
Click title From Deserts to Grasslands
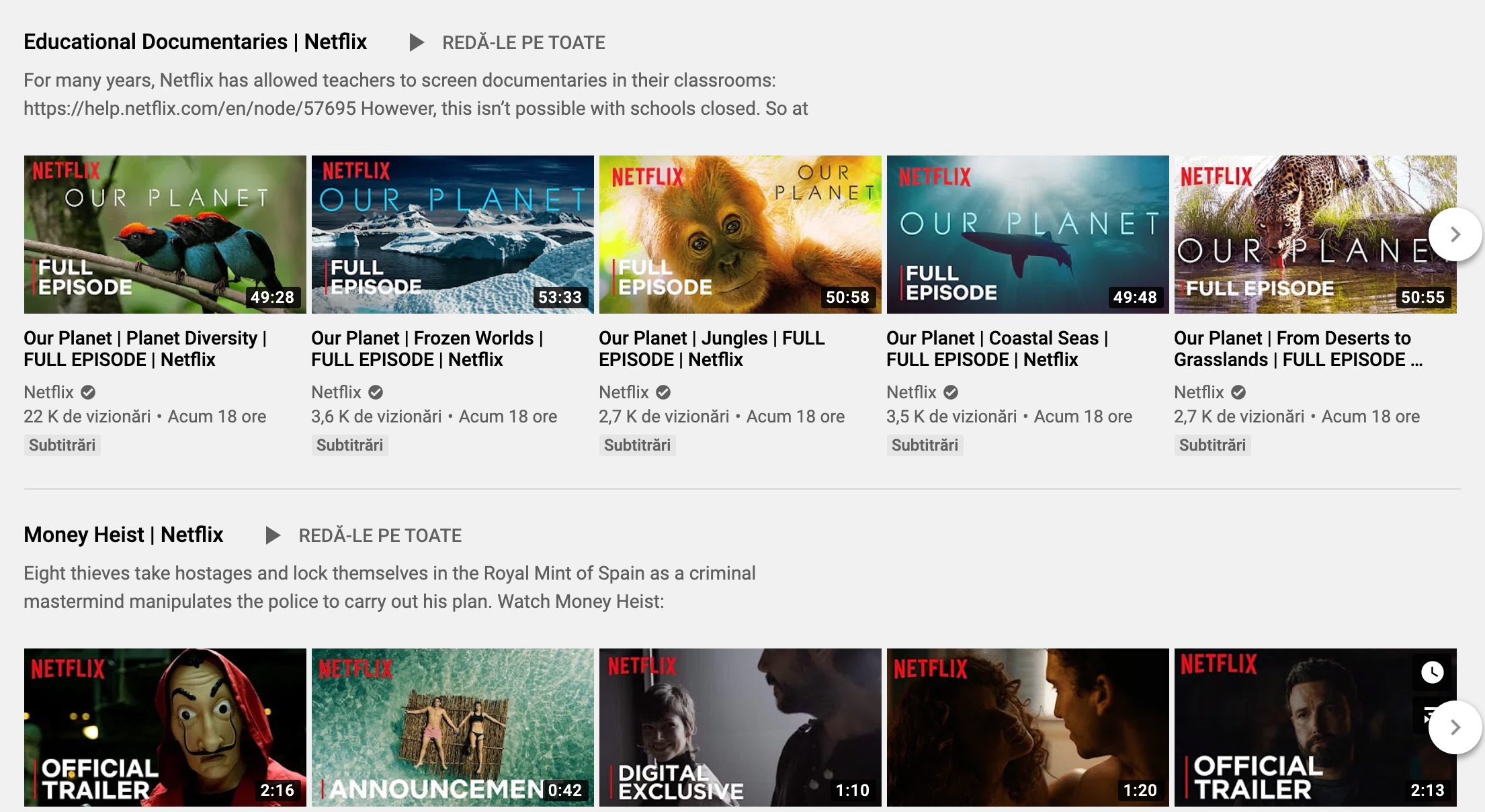click(x=1298, y=349)
